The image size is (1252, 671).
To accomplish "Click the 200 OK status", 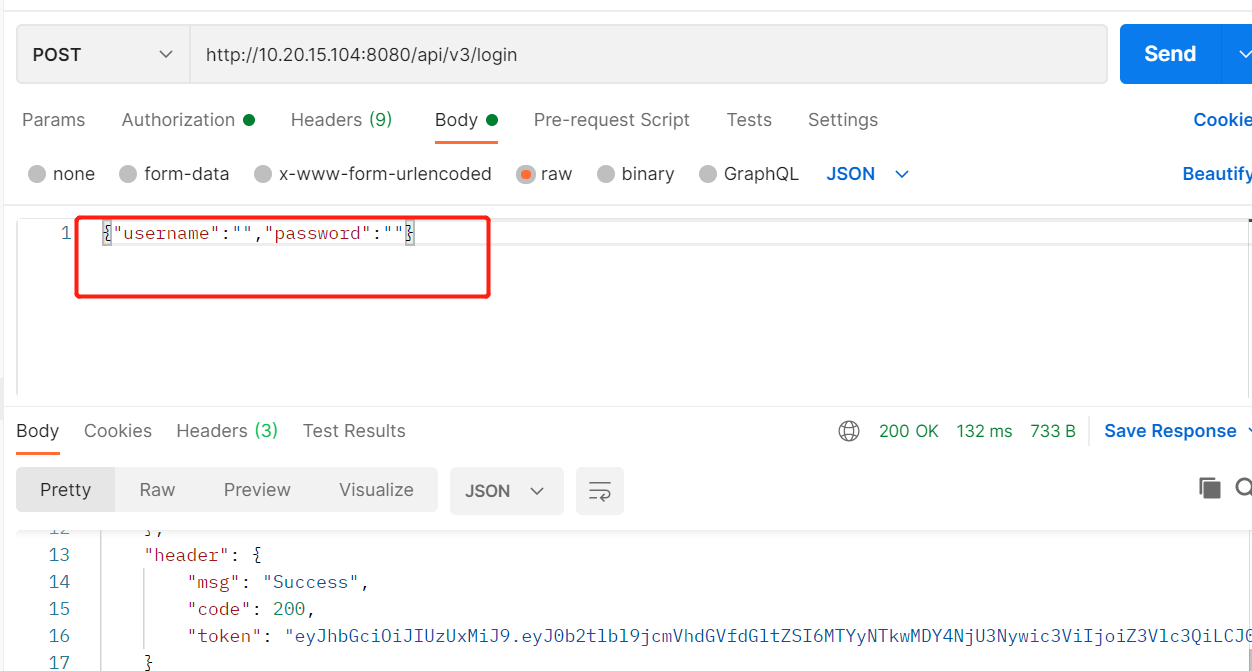I will (x=909, y=431).
